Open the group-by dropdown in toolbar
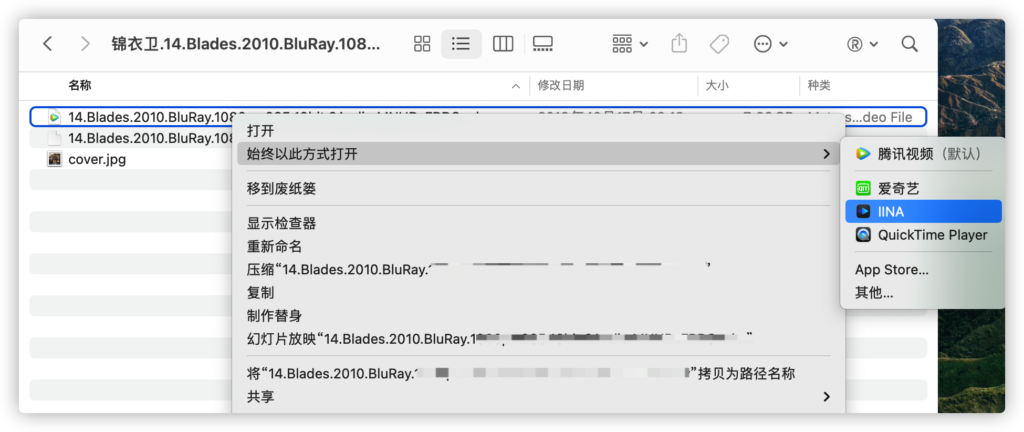The image size is (1024, 432). click(630, 44)
